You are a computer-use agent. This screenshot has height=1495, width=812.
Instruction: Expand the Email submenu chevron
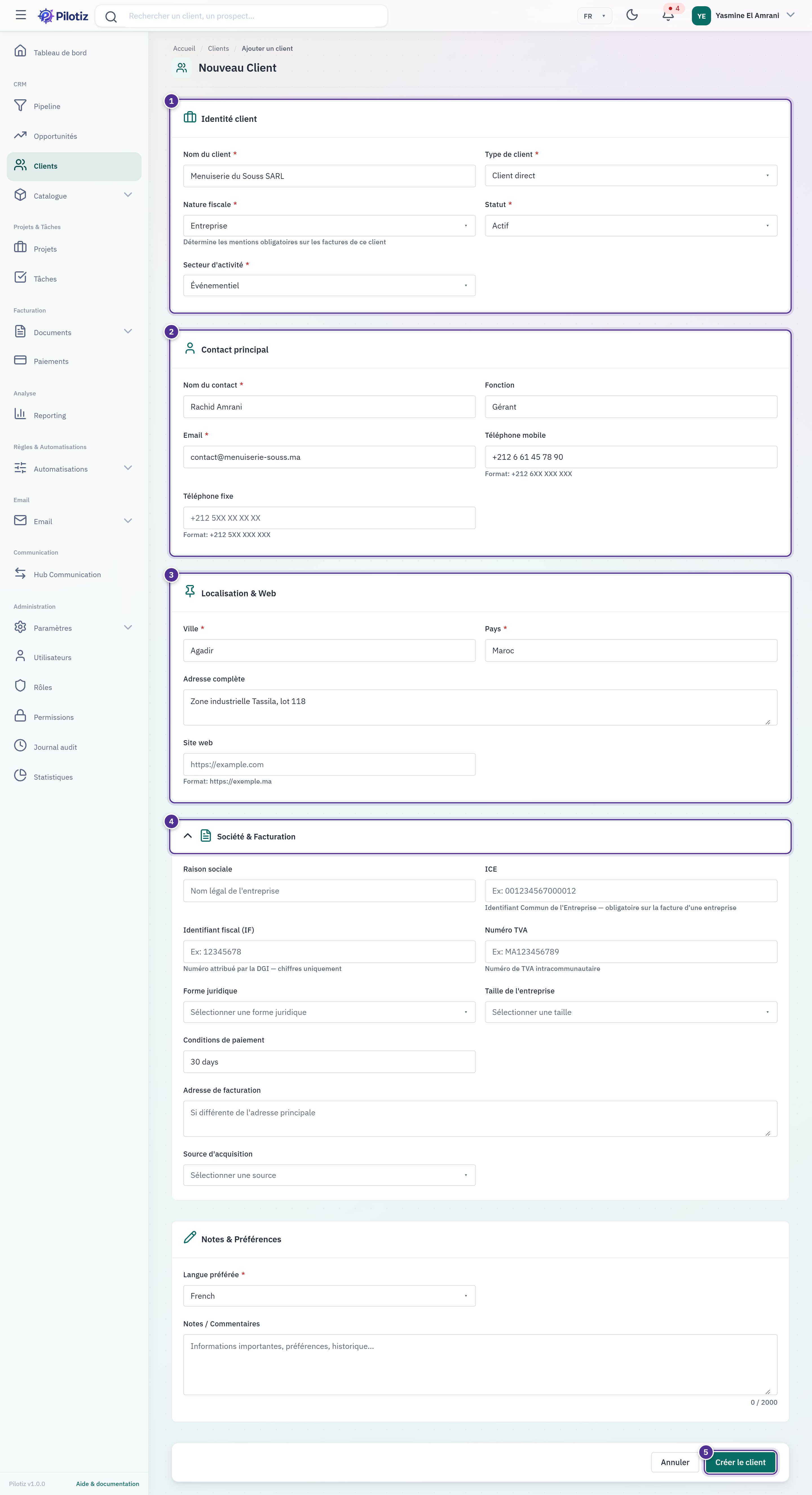pos(128,521)
